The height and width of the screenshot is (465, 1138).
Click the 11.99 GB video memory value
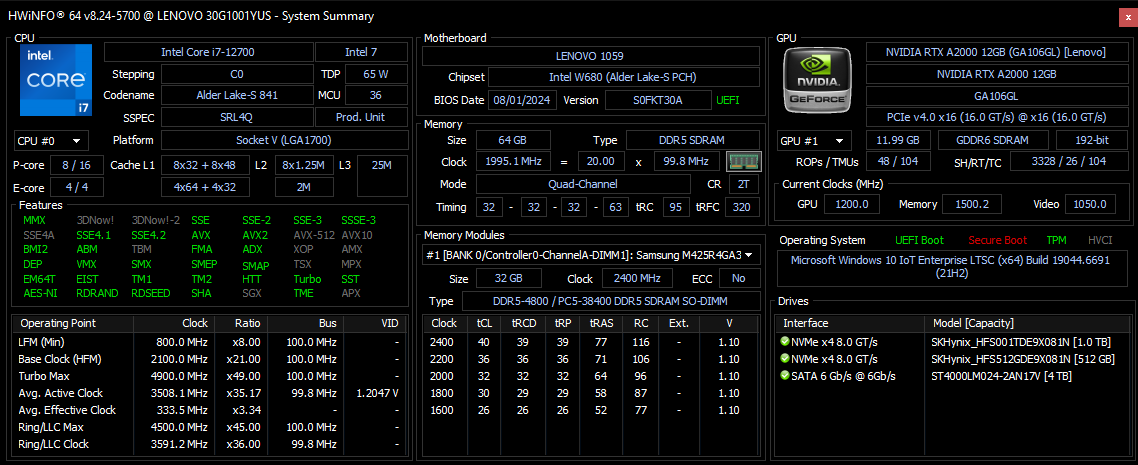[x=898, y=141]
